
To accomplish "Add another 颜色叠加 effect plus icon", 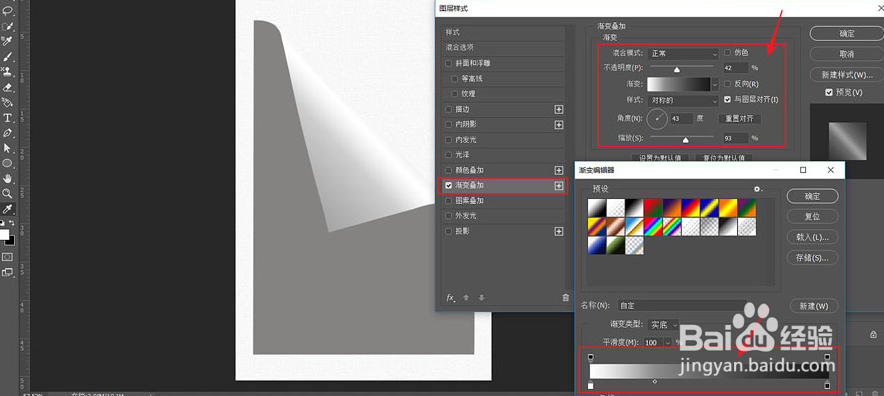I will (559, 170).
